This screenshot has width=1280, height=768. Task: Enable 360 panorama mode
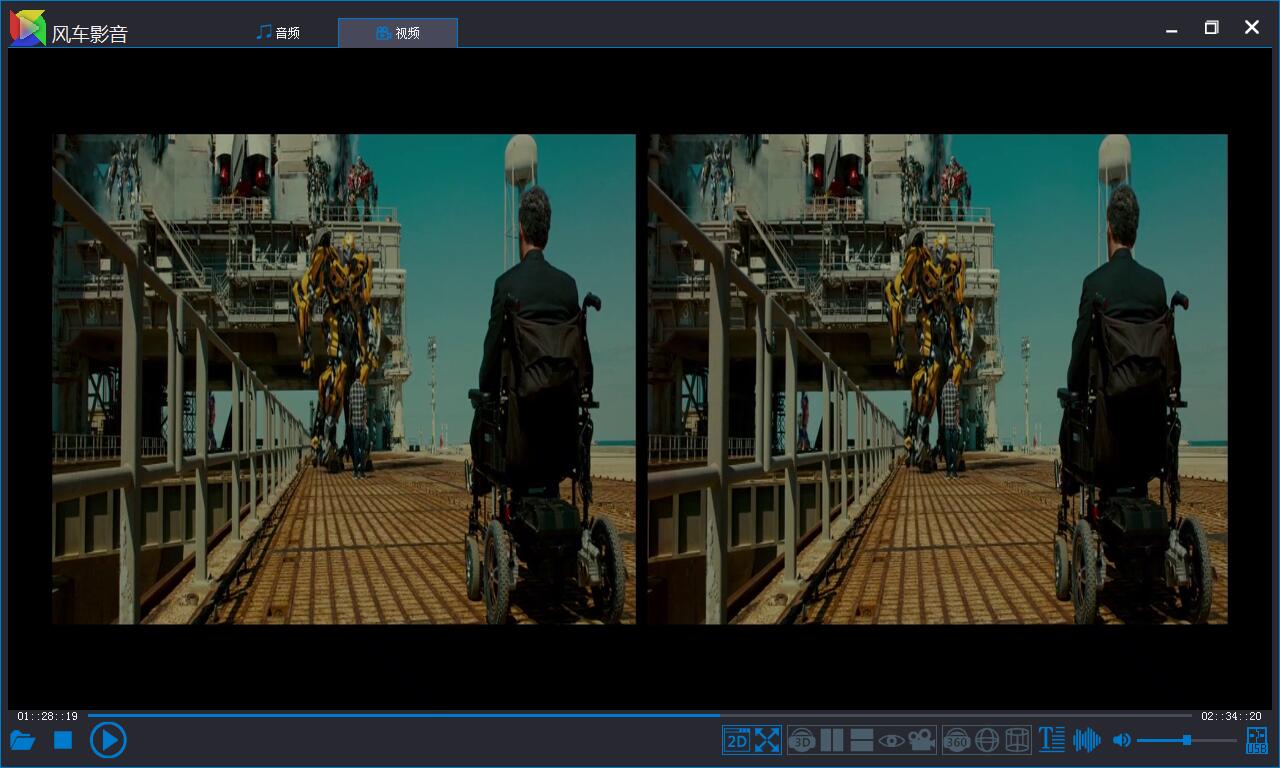957,740
